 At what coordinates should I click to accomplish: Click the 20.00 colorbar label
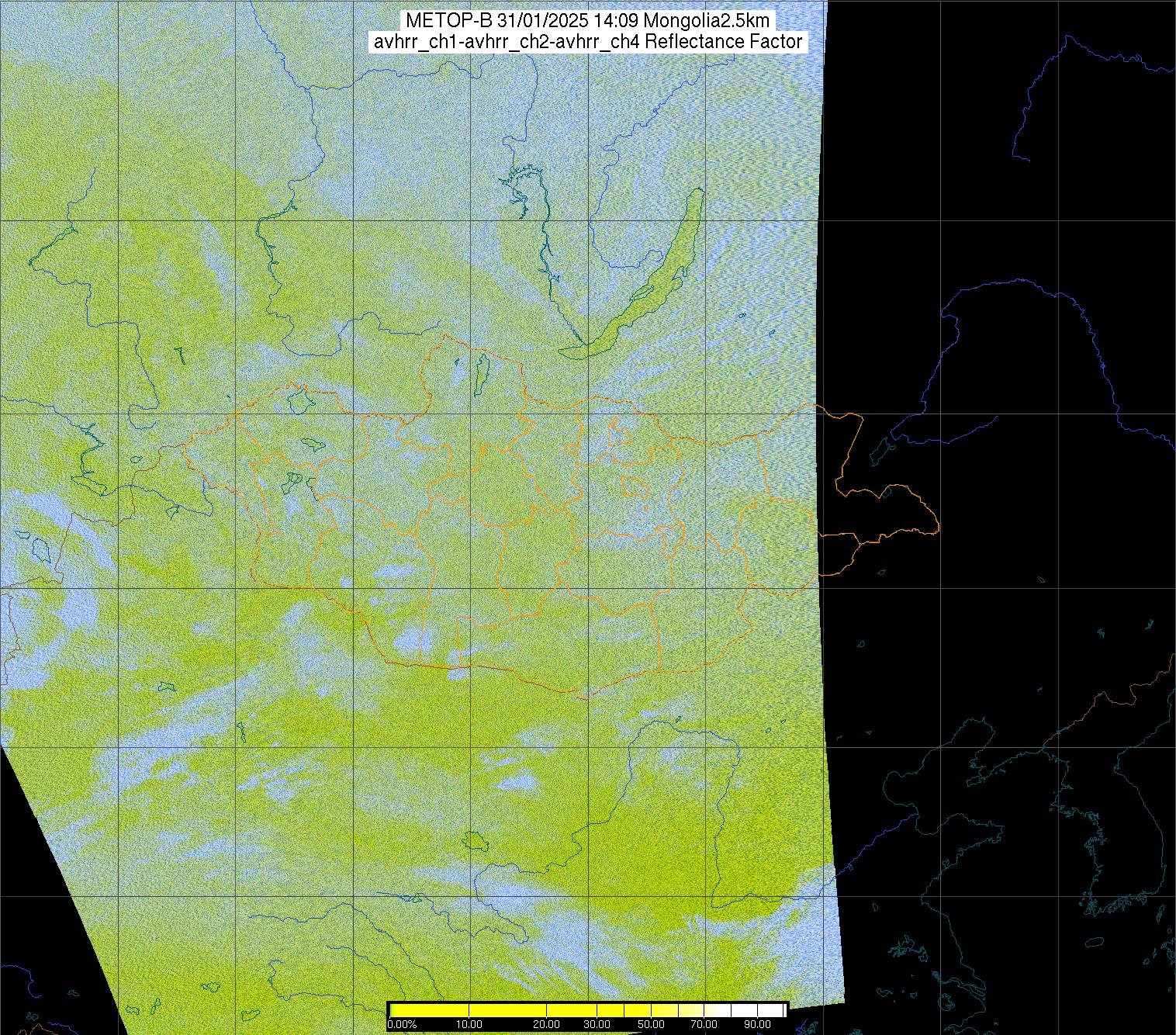547,1024
